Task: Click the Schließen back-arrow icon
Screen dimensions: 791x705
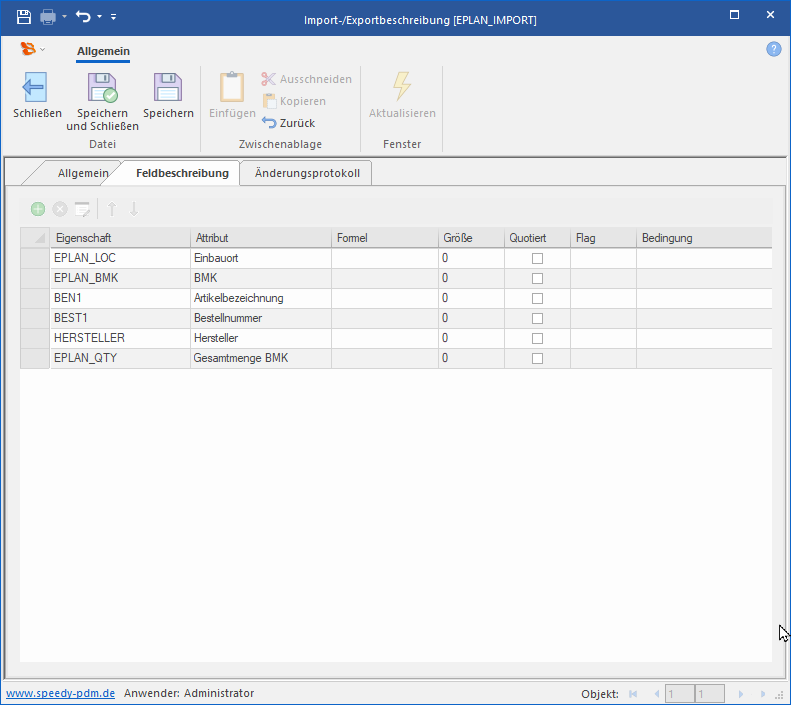Action: coord(36,88)
